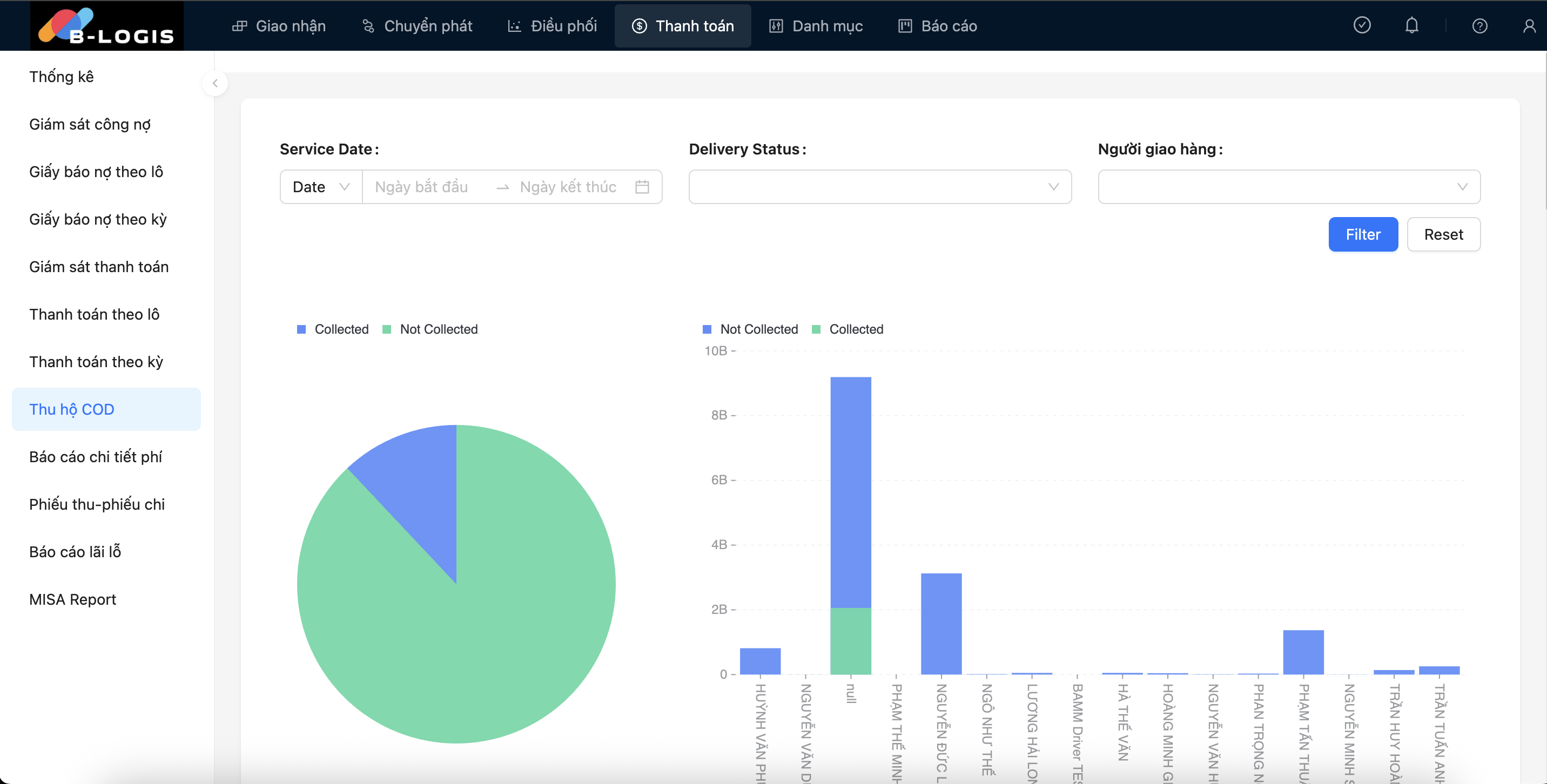Viewport: 1547px width, 784px height.
Task: Click the HUỲNH VĂN bar in chart
Action: tap(761, 661)
